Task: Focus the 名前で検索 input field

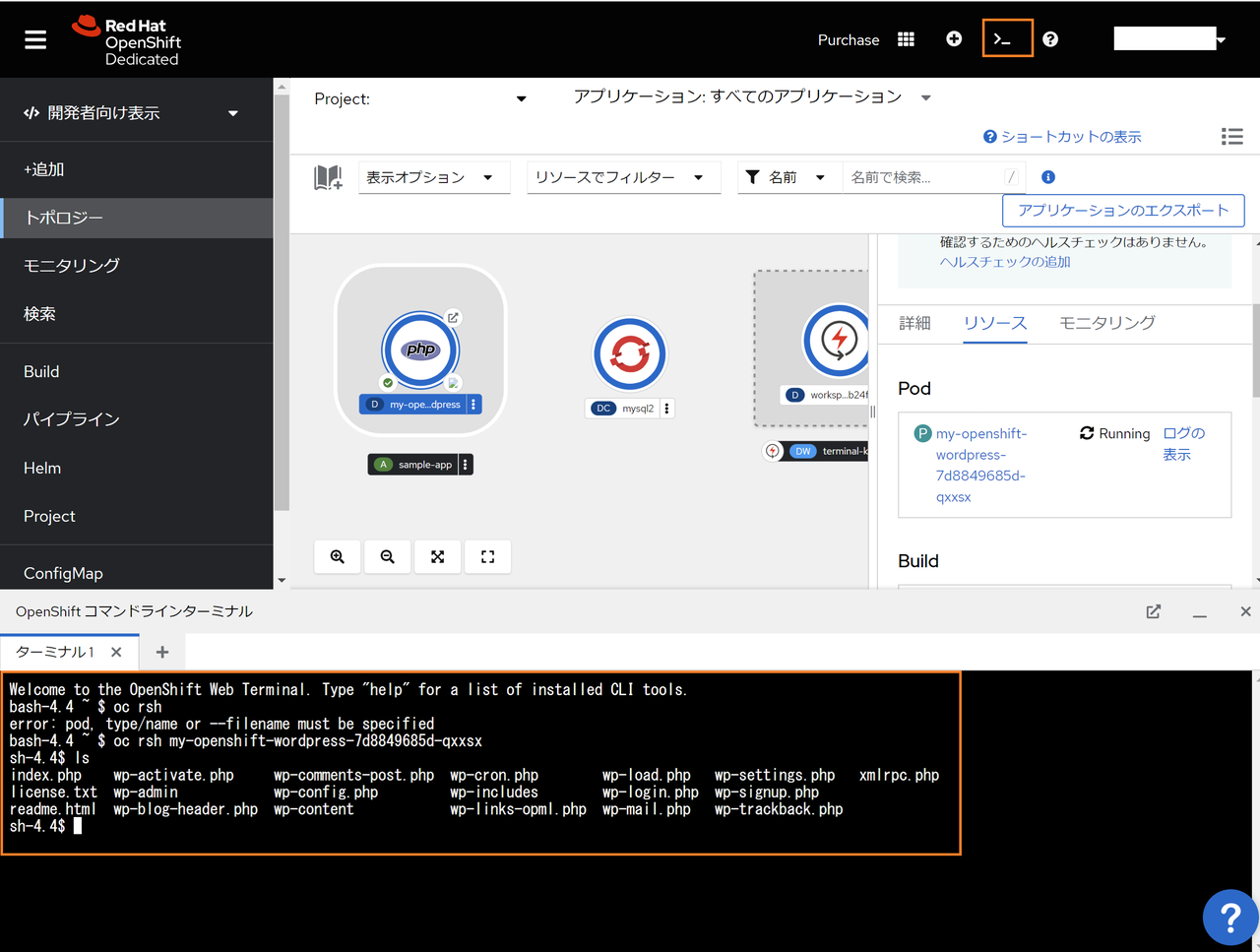Action: click(x=935, y=177)
